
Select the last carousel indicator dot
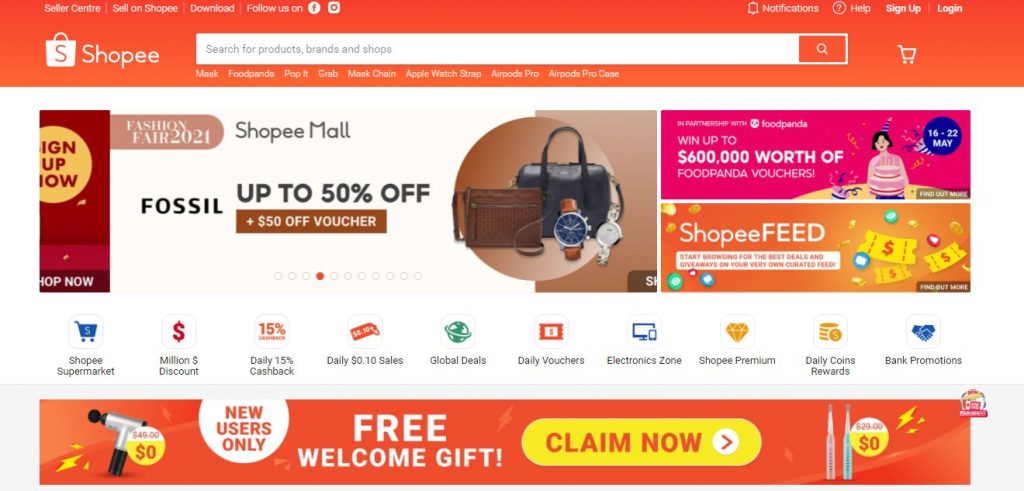pos(418,276)
